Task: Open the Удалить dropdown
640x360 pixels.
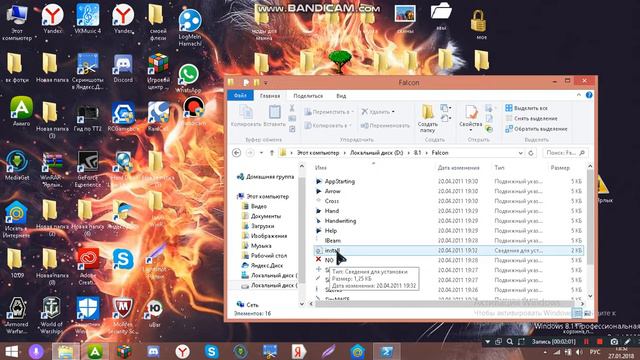Action: coord(378,111)
